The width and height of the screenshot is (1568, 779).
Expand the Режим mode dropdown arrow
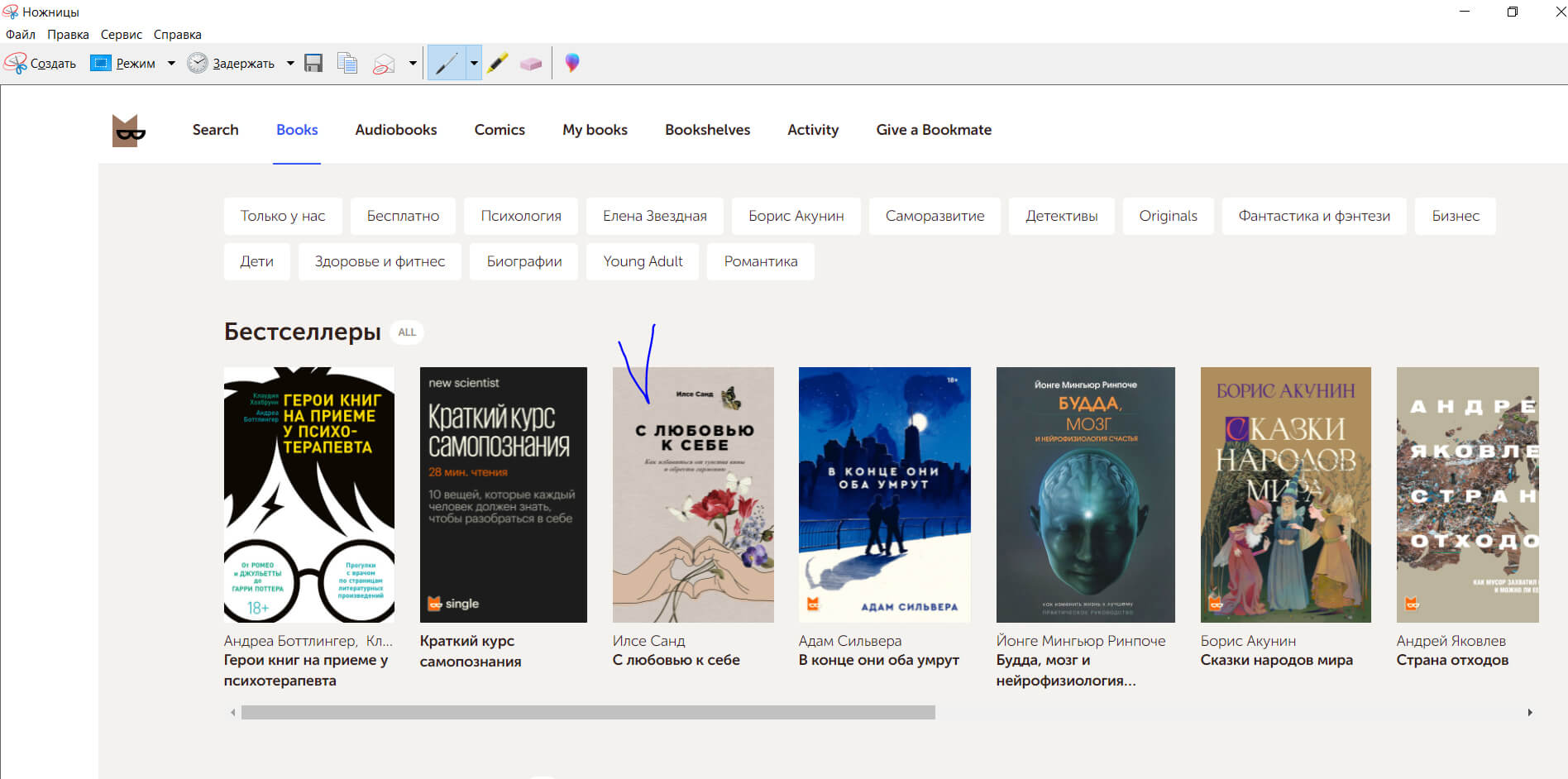coord(171,63)
